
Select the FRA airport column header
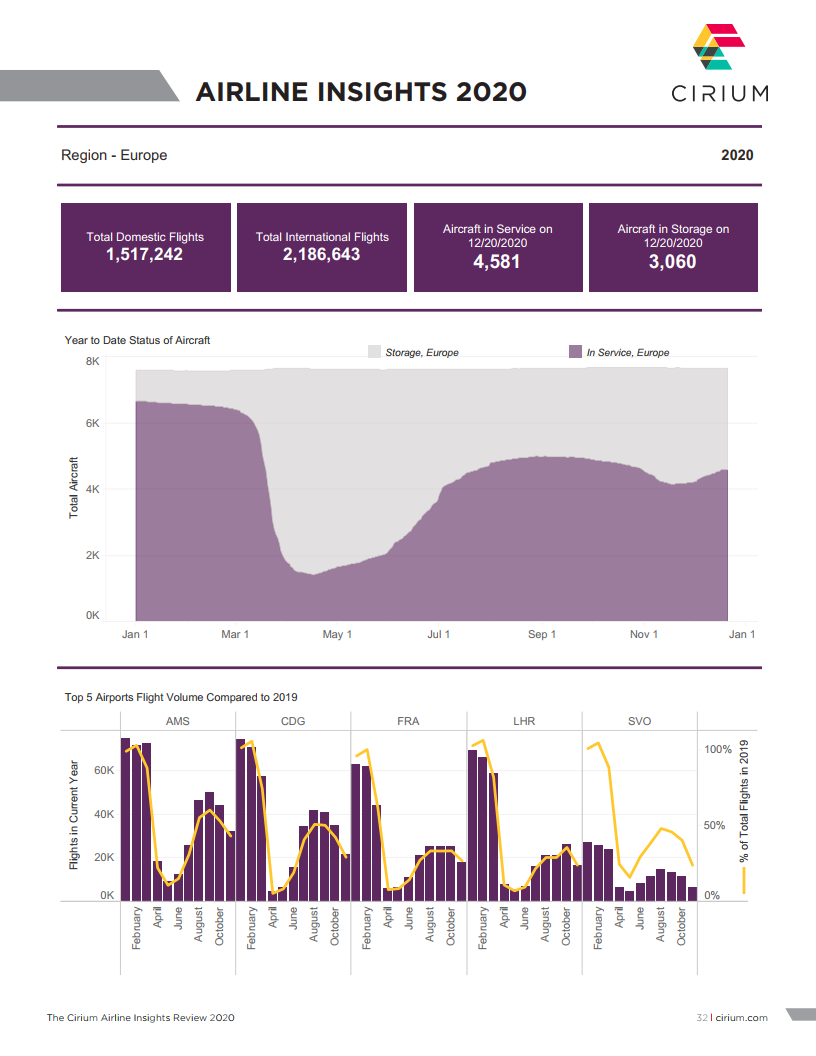(408, 721)
